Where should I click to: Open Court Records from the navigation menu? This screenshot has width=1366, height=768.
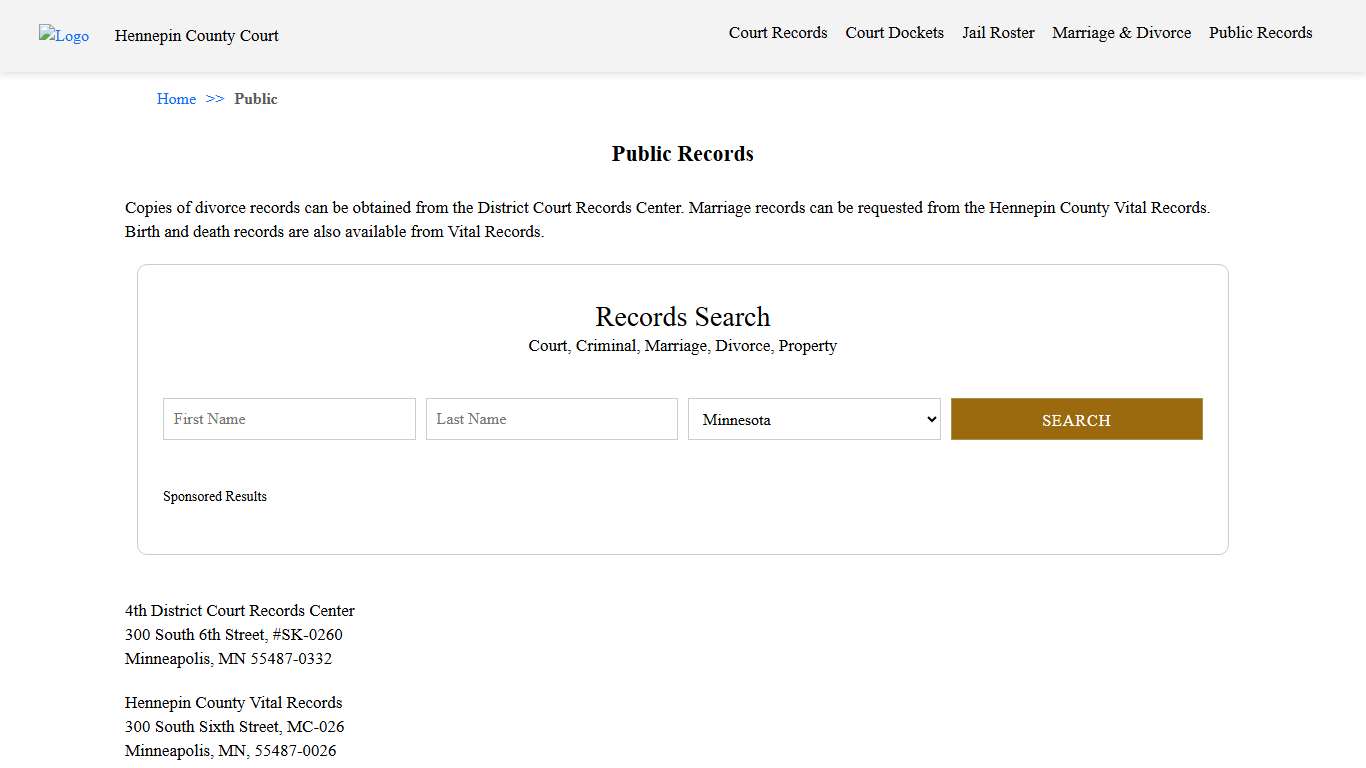tap(778, 32)
